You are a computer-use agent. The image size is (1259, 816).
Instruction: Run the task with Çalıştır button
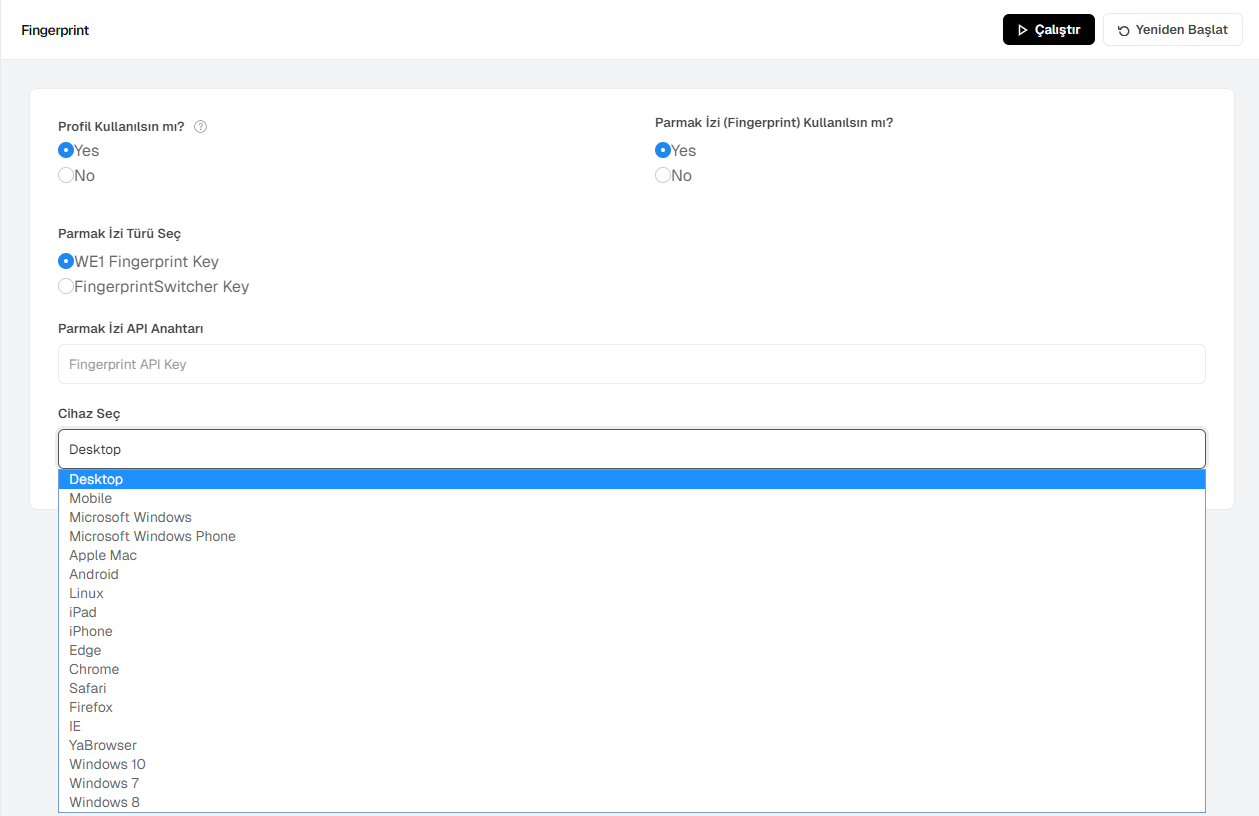(1049, 30)
